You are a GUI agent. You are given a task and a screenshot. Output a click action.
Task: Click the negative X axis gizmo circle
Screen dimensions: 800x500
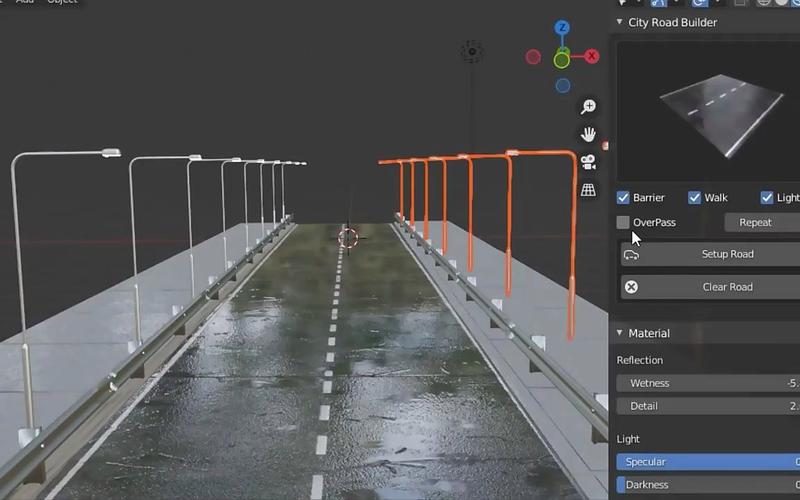pyautogui.click(x=533, y=57)
